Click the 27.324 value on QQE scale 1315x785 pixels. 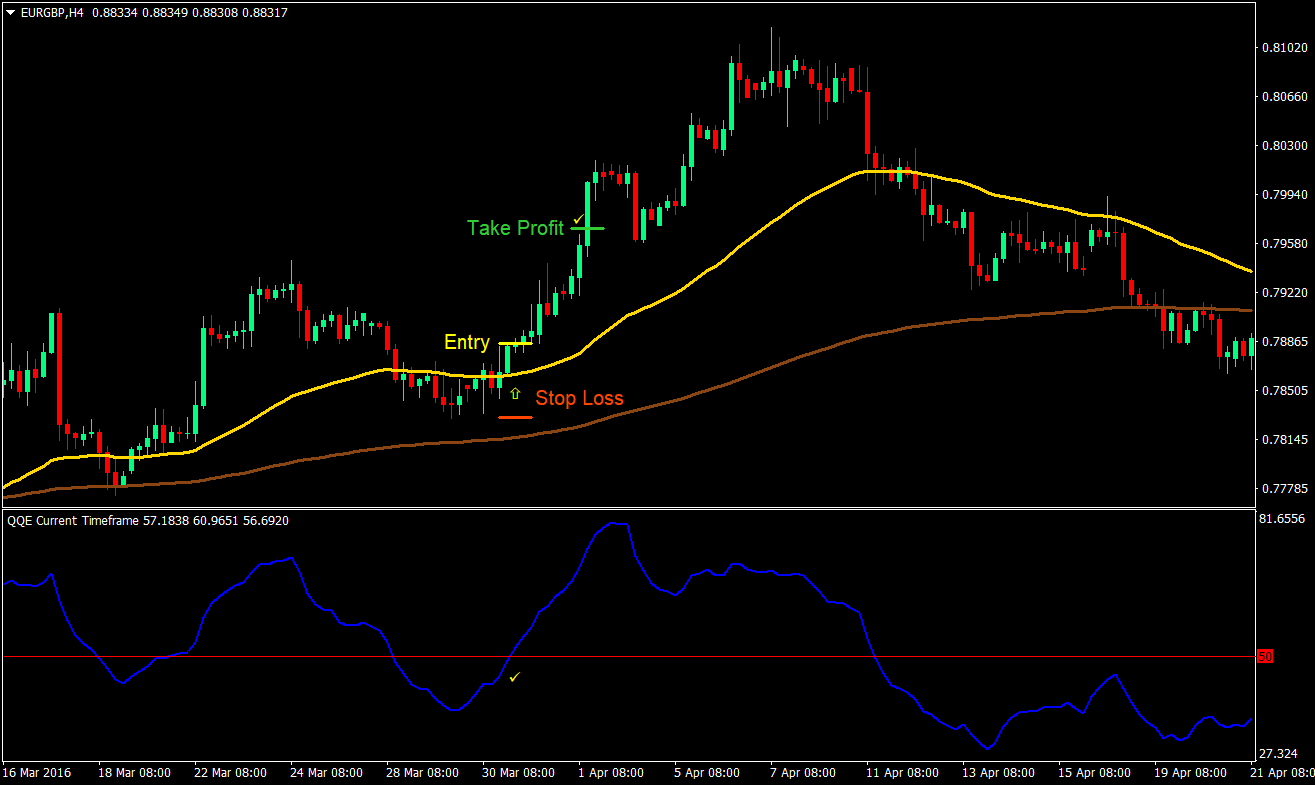(x=1280, y=753)
